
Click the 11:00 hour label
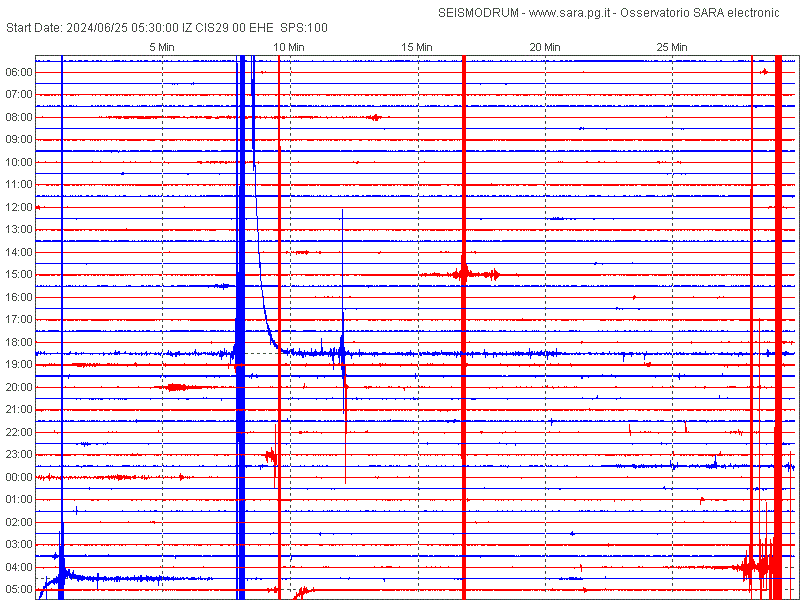(19, 184)
